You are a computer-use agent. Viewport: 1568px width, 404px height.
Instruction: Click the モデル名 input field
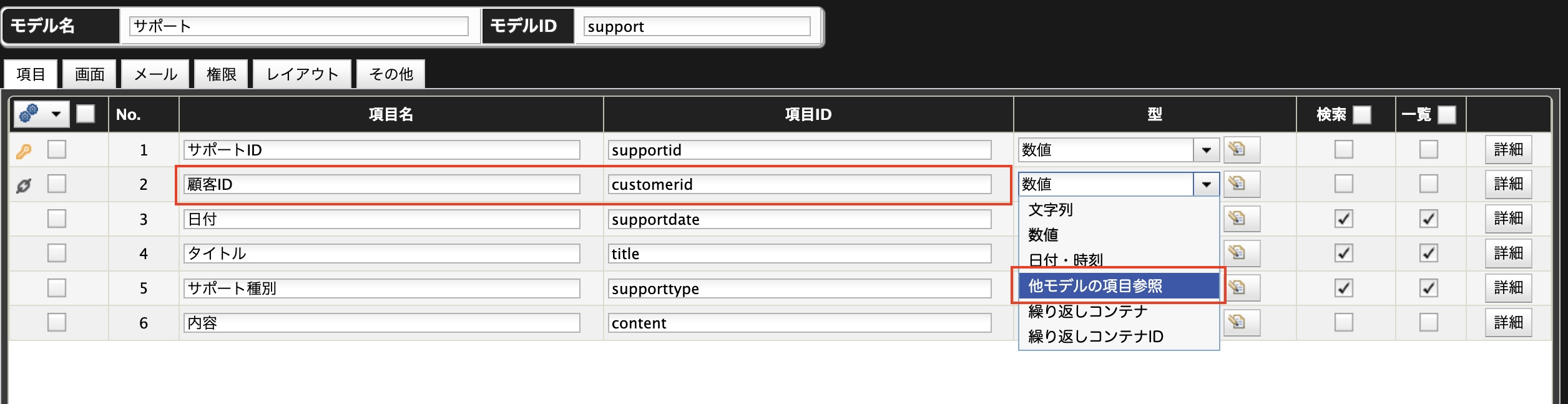299,26
